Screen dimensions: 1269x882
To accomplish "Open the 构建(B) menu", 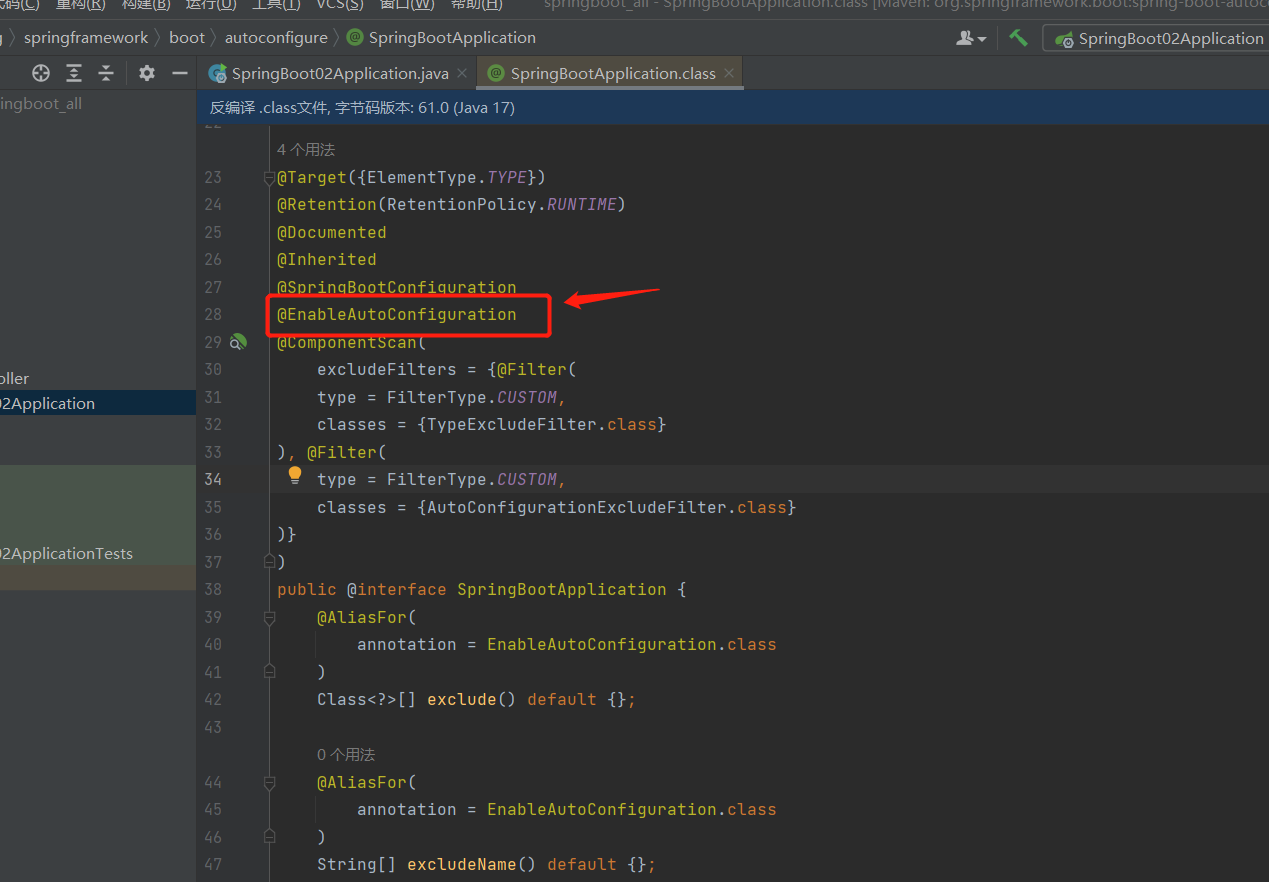I will [146, 5].
